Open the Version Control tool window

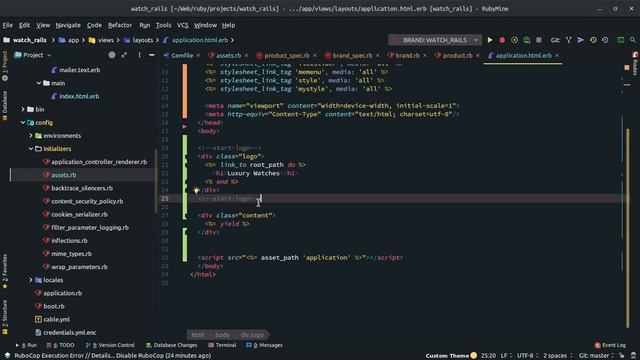point(110,345)
